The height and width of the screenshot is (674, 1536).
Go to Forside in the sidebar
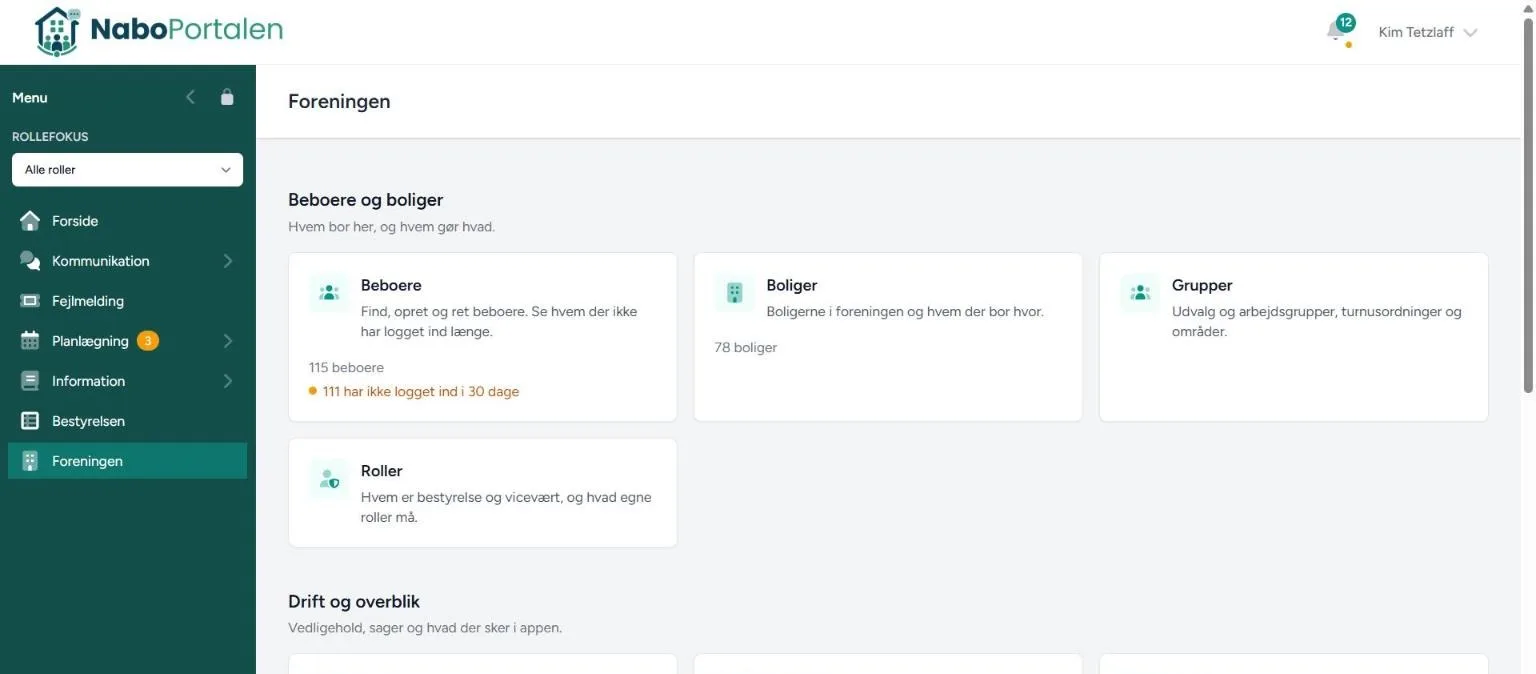pos(127,221)
